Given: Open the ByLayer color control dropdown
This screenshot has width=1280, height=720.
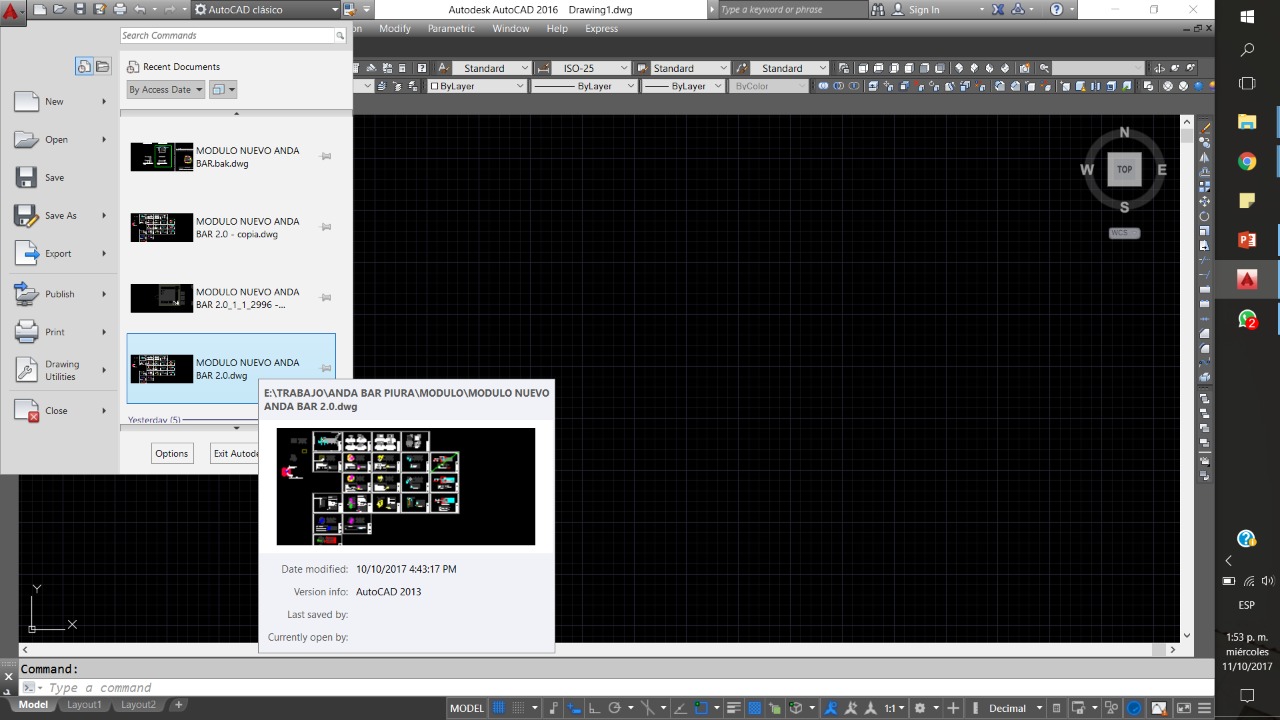Looking at the screenshot, I should click(477, 86).
